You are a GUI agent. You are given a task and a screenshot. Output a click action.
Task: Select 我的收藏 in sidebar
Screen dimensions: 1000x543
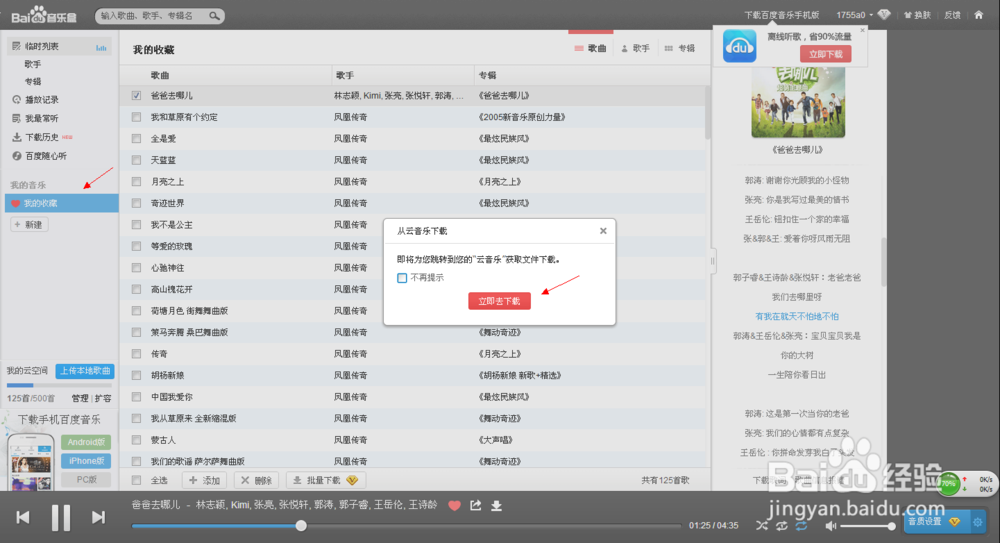(62, 203)
